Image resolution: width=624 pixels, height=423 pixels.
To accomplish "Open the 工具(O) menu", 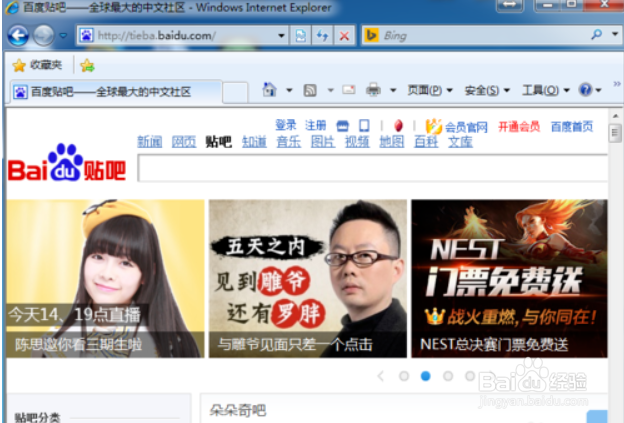I will (x=546, y=90).
